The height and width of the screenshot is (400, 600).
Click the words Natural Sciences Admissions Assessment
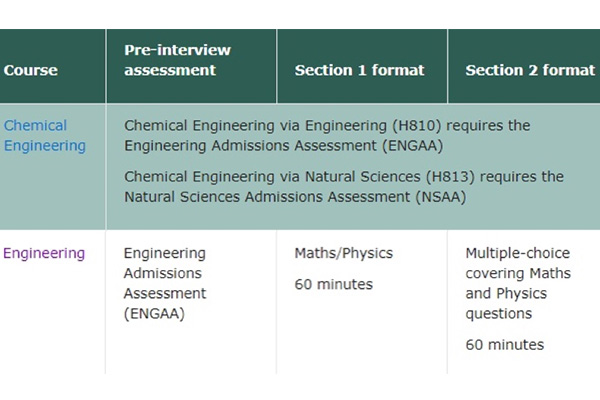click(x=267, y=197)
